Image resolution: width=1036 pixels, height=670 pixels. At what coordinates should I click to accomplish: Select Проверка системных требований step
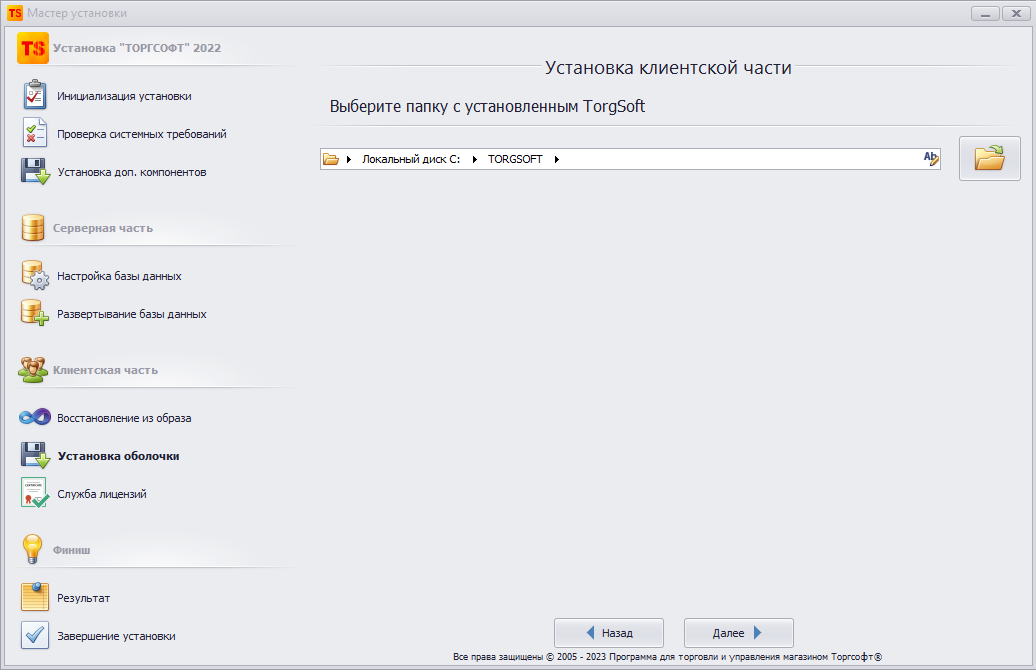tap(141, 134)
